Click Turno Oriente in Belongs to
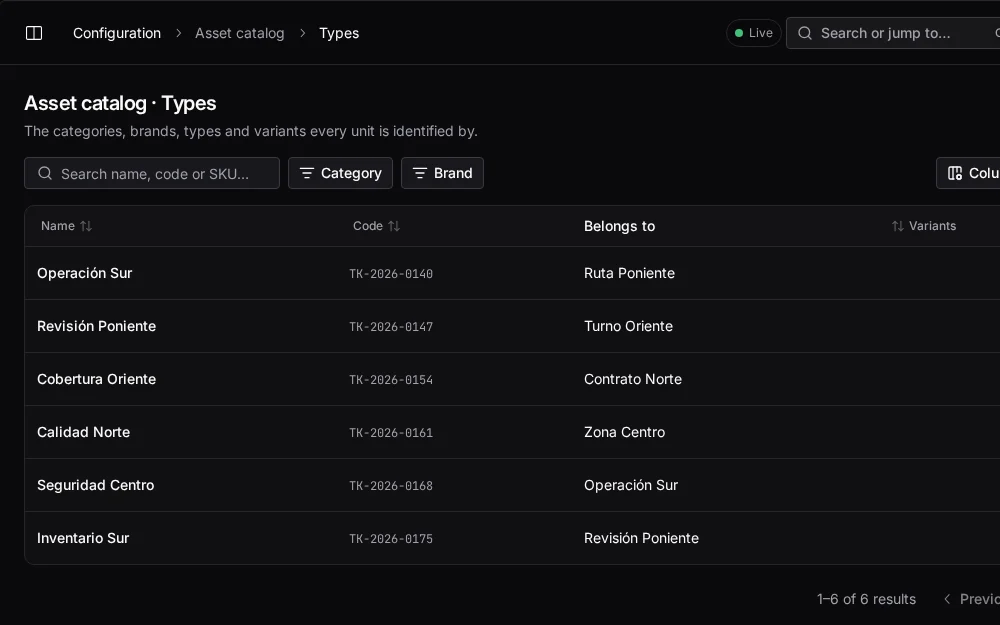This screenshot has width=1000, height=625. click(x=628, y=326)
